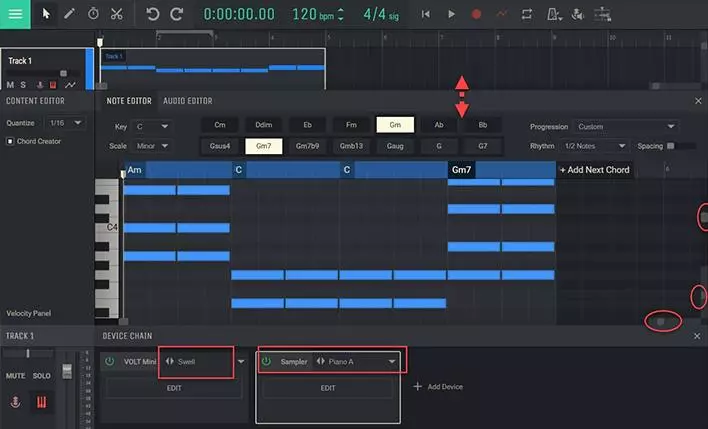
Task: Toggle the Chord Creator checkbox
Action: (10, 141)
